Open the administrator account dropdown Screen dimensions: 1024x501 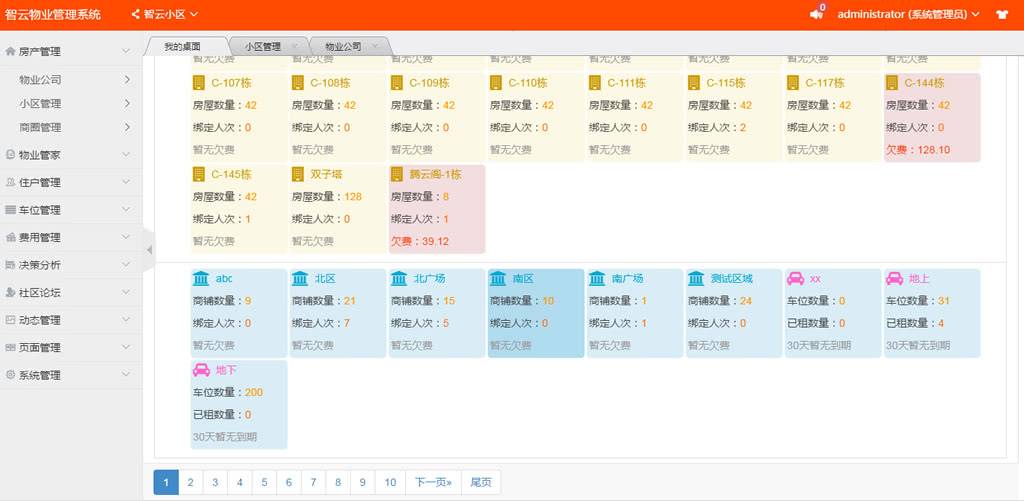908,15
